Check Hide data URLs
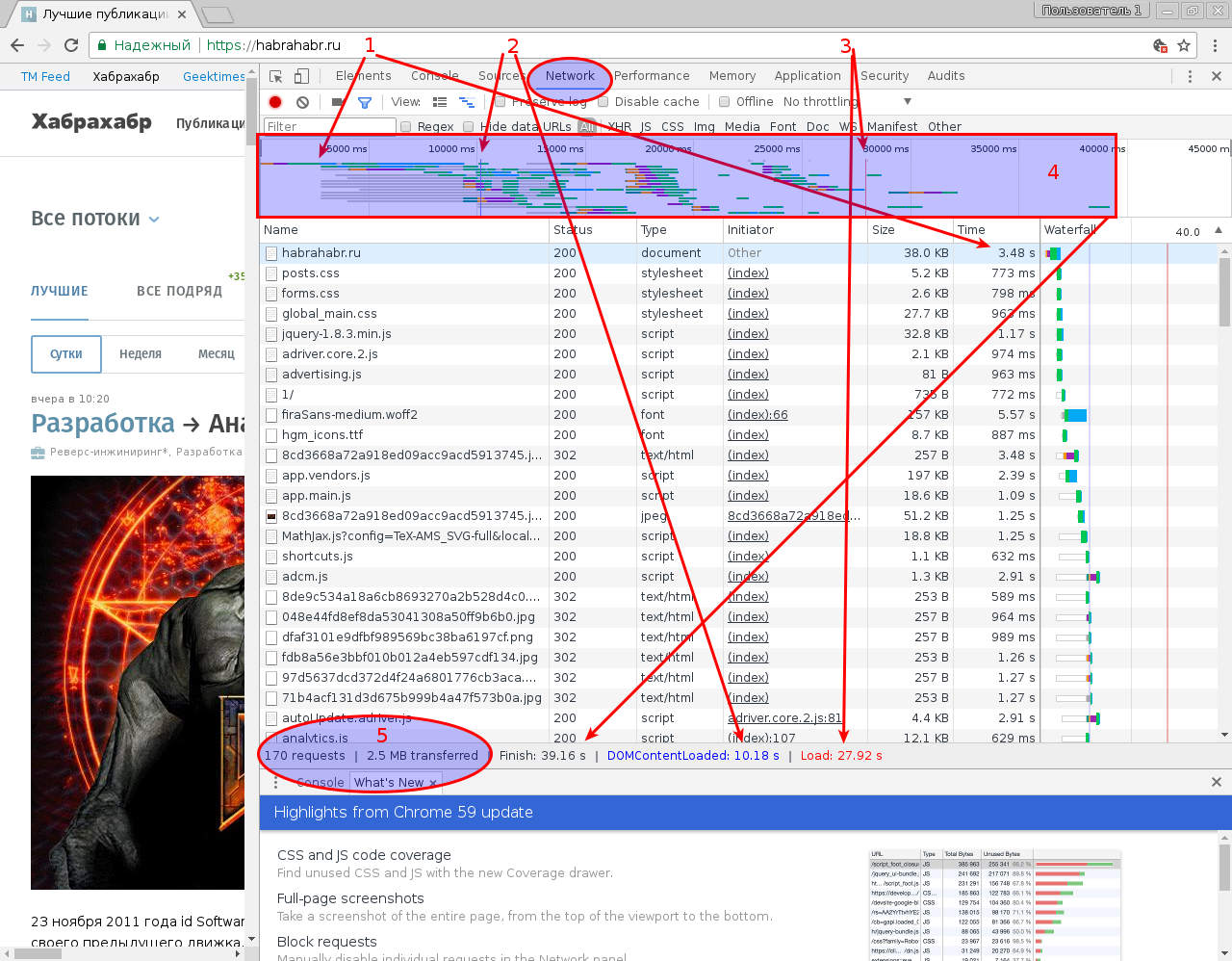 coord(469,127)
